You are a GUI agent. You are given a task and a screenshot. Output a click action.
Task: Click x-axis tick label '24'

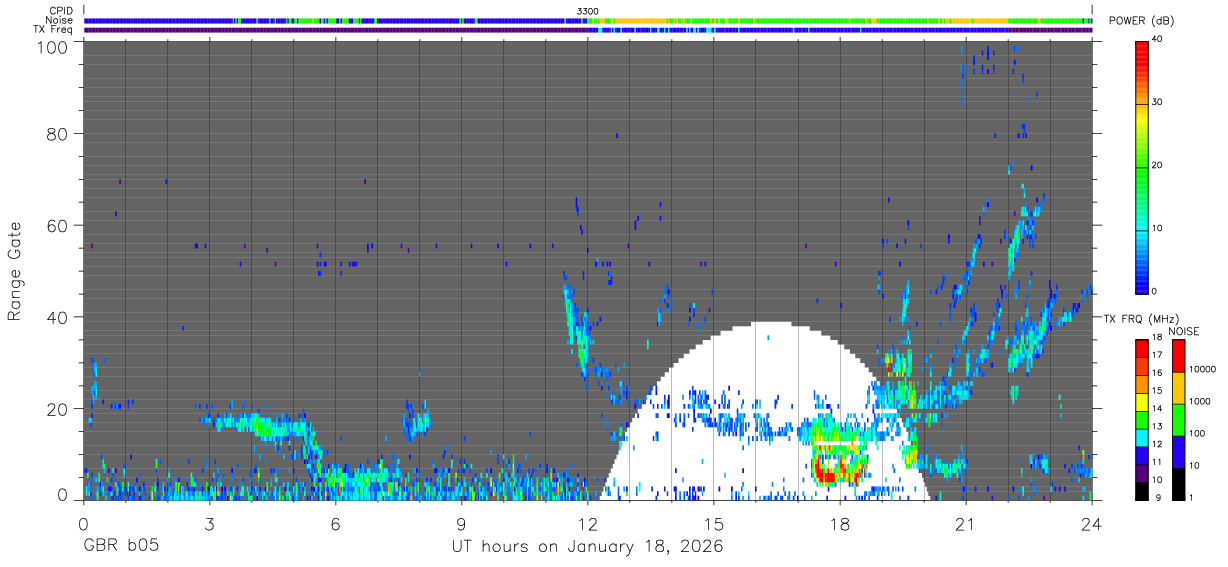pos(1092,524)
